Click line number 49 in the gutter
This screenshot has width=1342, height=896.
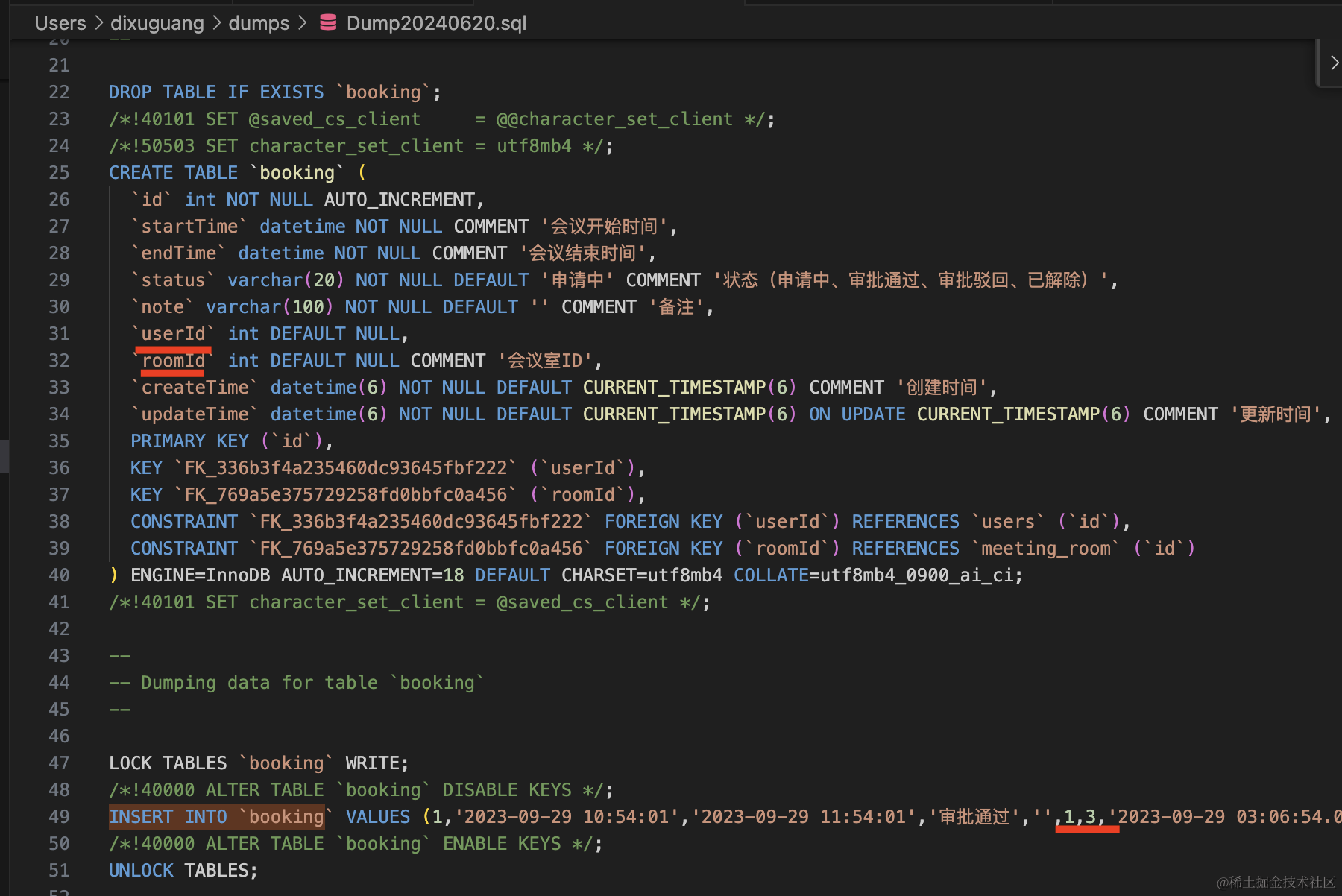click(59, 817)
